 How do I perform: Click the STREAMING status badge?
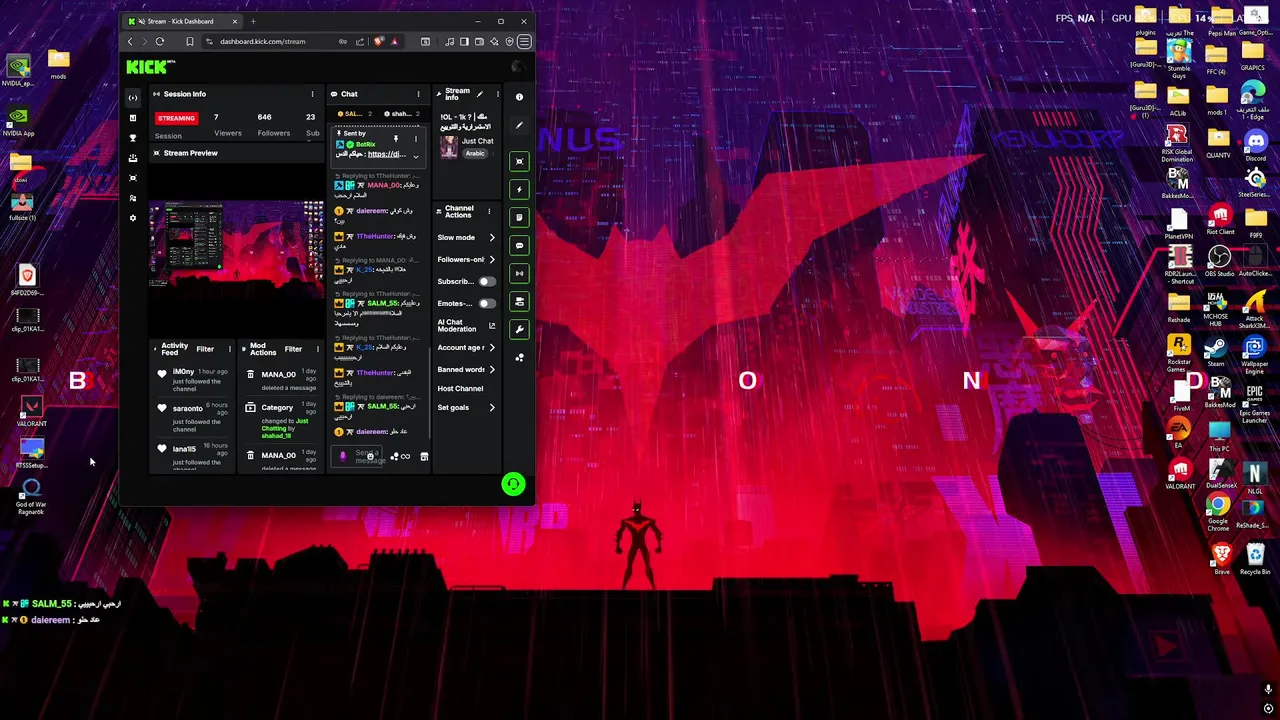(176, 118)
